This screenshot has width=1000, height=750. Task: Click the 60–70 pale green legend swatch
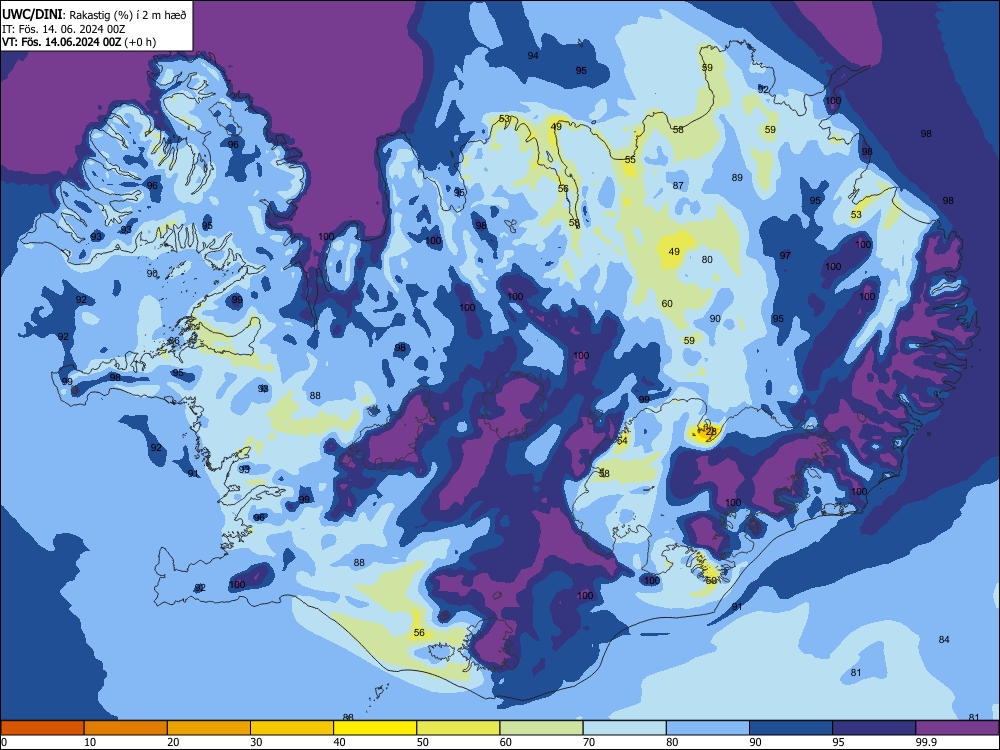(541, 728)
